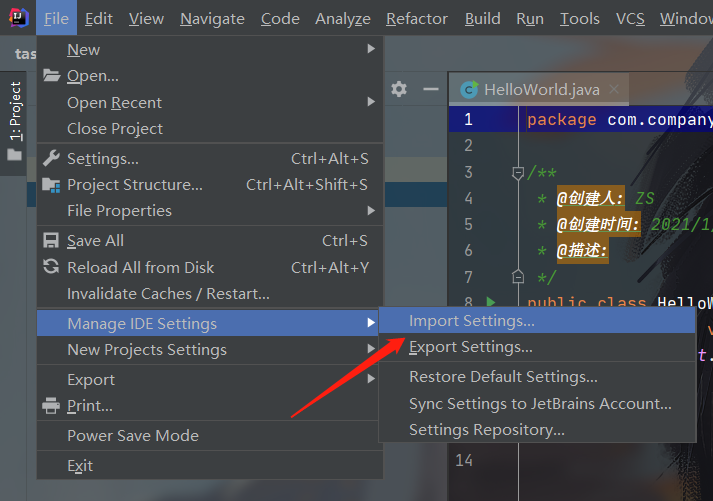Screen dimensions: 713x501
Task: Open the File menu
Action: click(56, 19)
